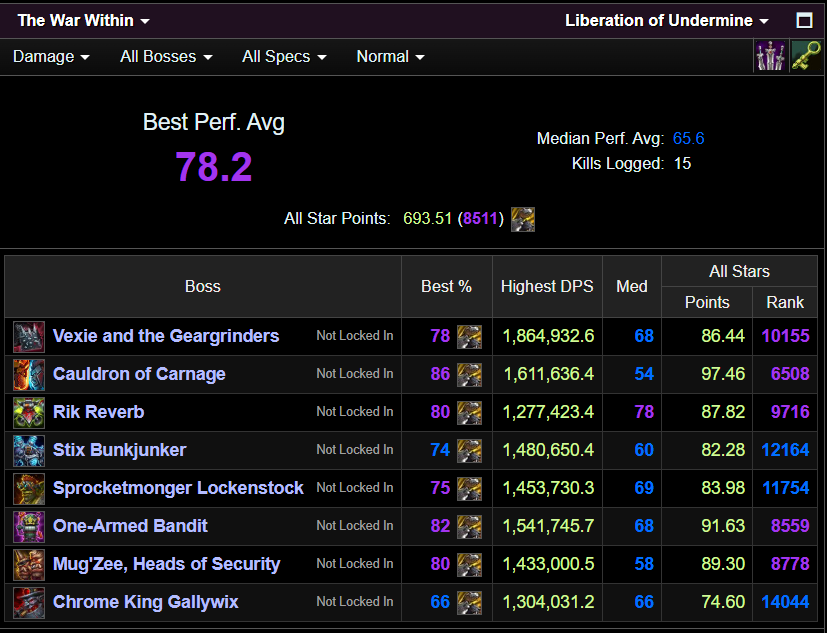Click the Cauldron of Carnage boss icon
Screen dimensions: 827x633
[x=29, y=374]
